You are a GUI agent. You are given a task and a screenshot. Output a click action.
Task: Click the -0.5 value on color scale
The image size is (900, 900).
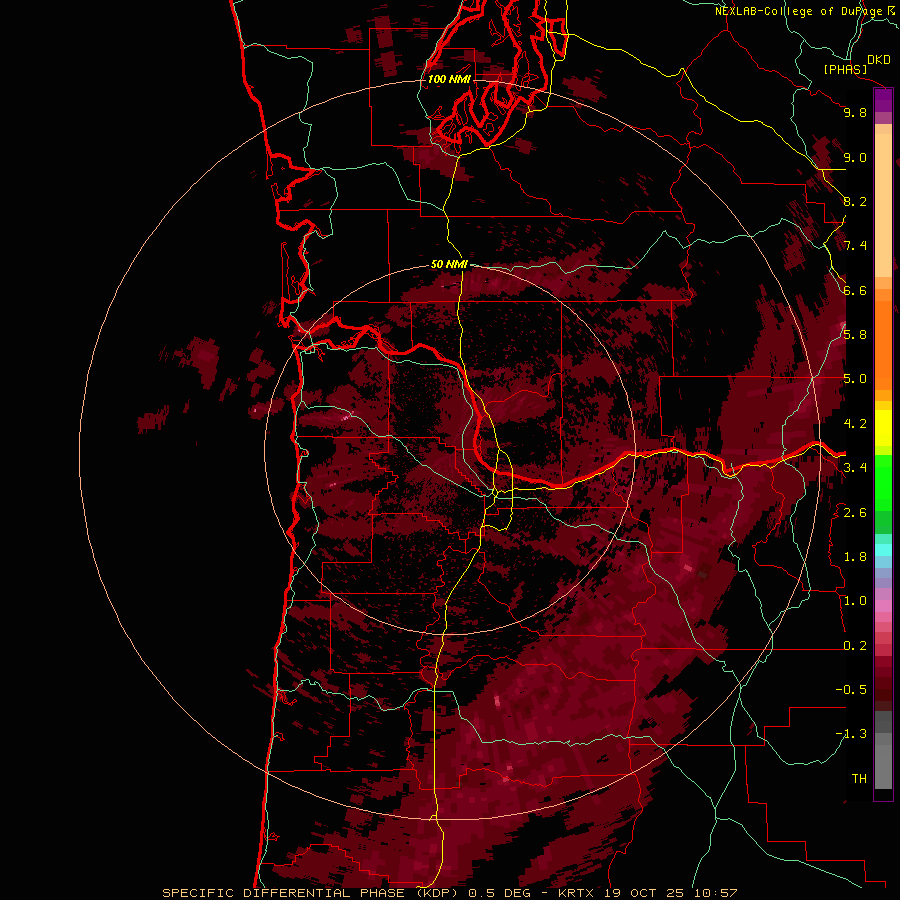851,690
